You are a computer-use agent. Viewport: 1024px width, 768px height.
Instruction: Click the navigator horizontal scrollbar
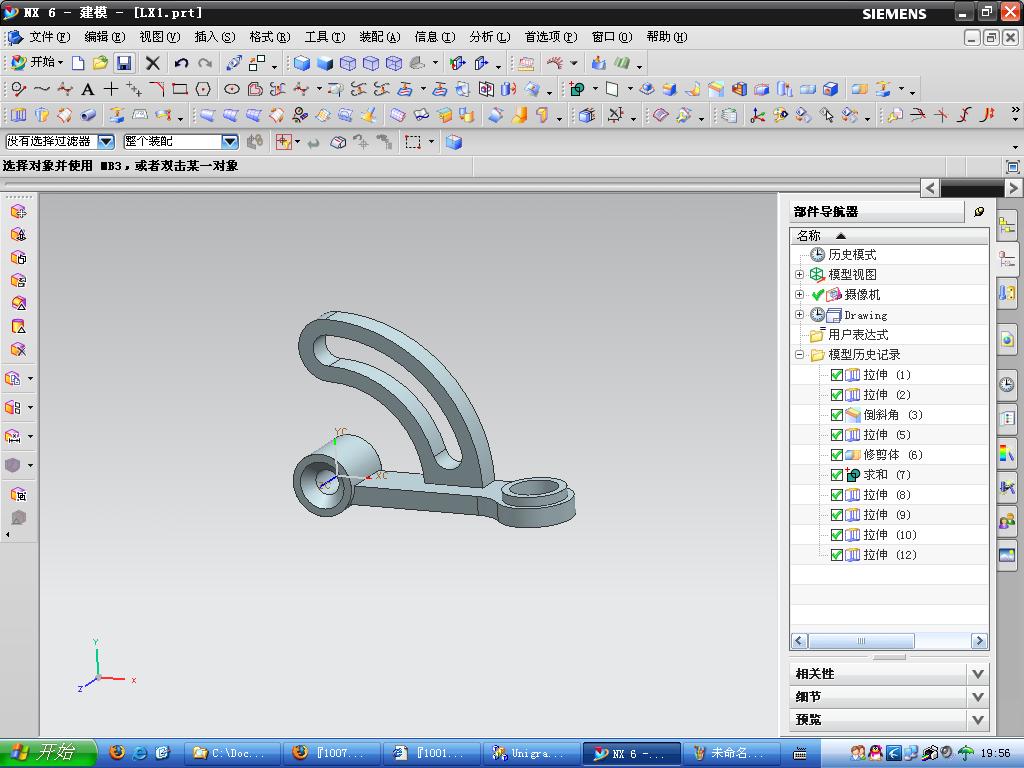tap(860, 641)
